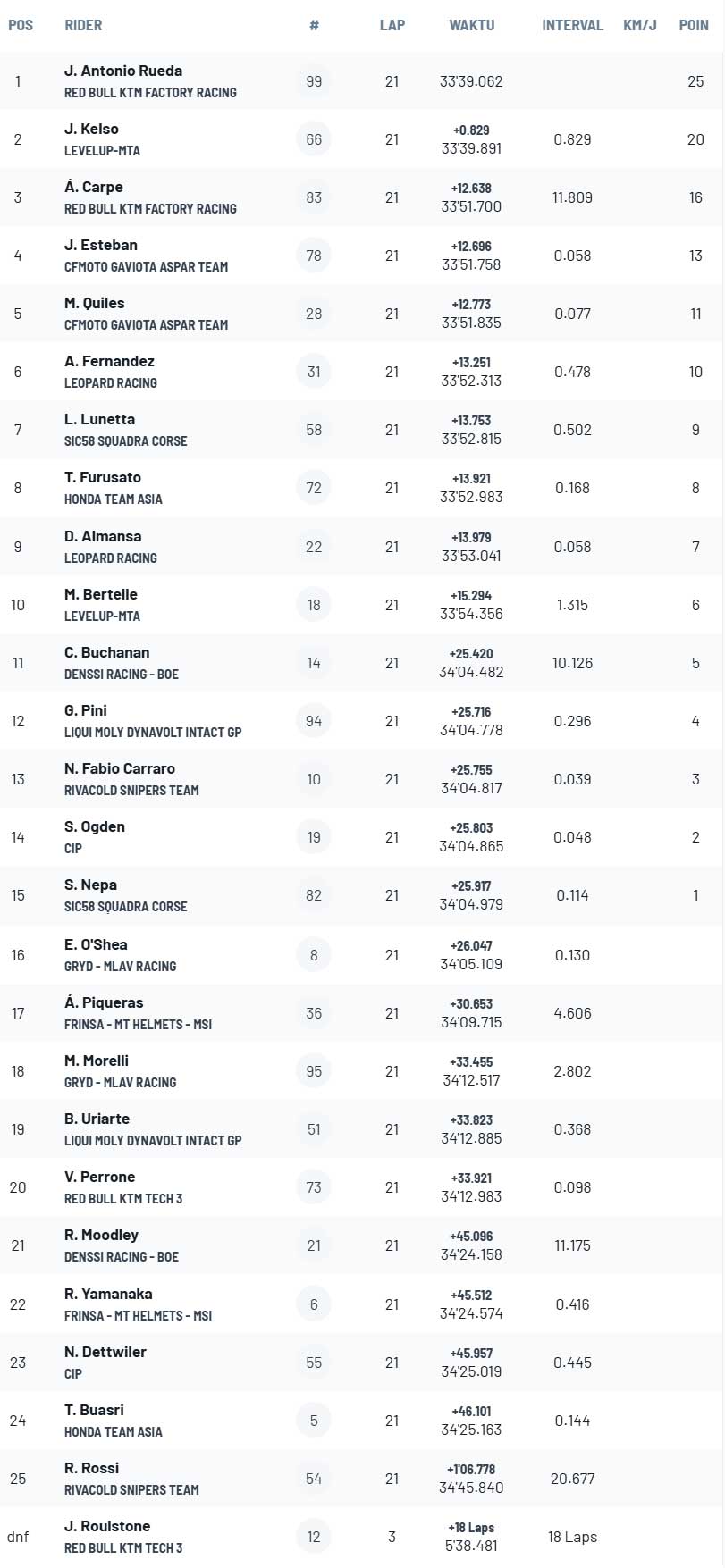Select rider number 83 circle badge
The width and height of the screenshot is (725, 1568).
pos(314,197)
